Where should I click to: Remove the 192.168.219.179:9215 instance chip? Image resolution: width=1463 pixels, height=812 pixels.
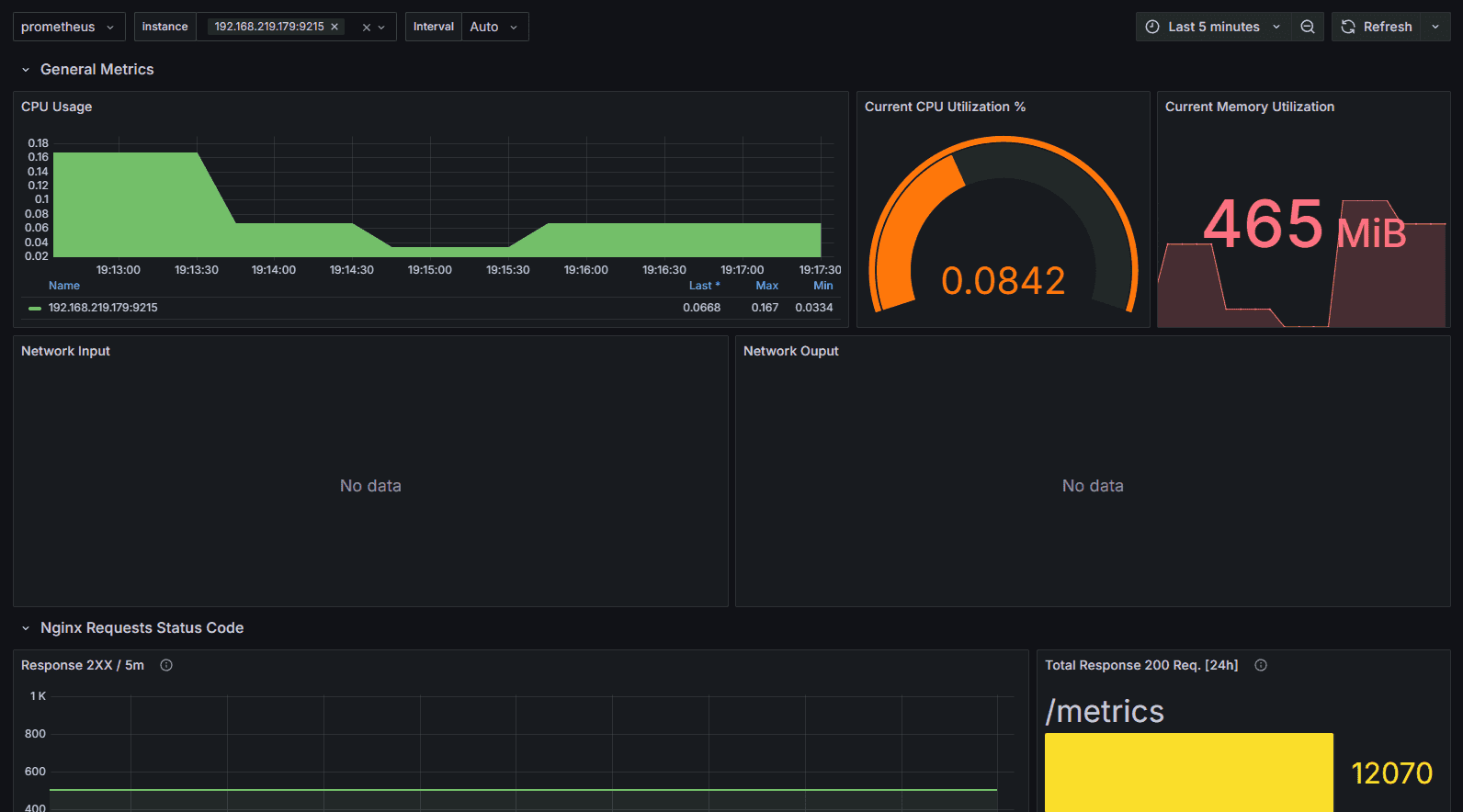click(335, 27)
